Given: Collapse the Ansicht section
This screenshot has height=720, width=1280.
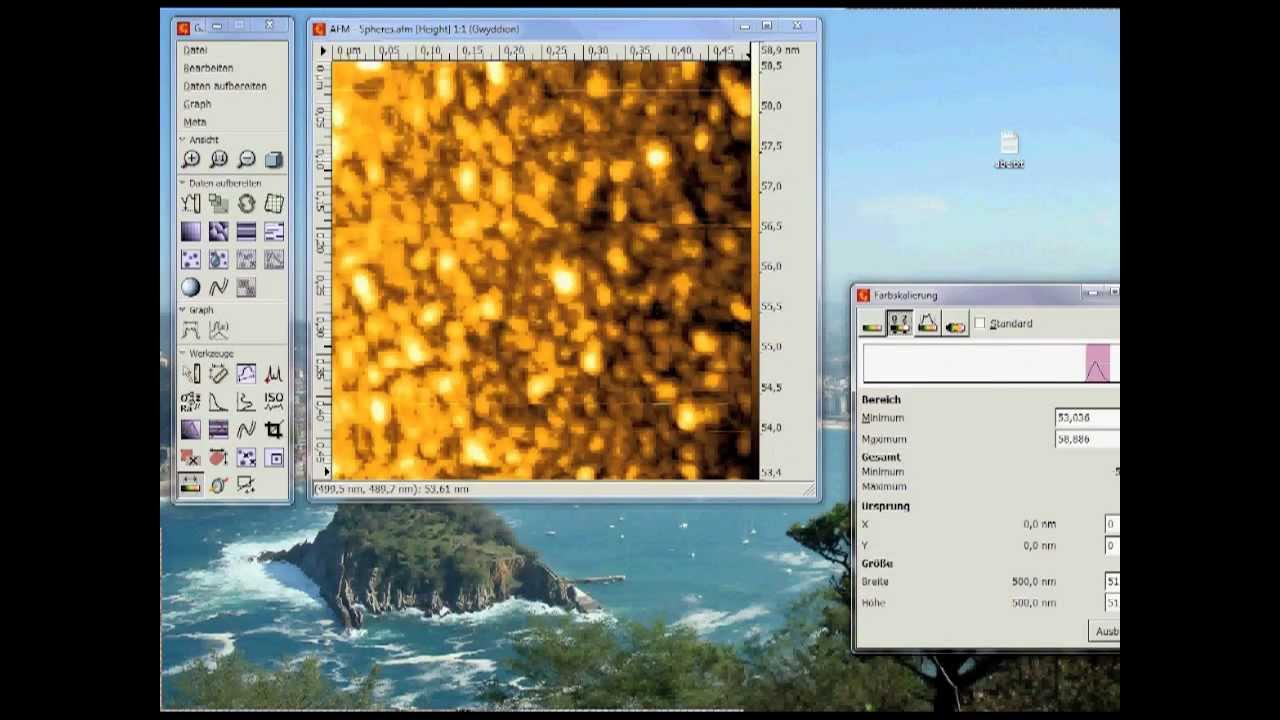Looking at the screenshot, I should click(x=200, y=140).
